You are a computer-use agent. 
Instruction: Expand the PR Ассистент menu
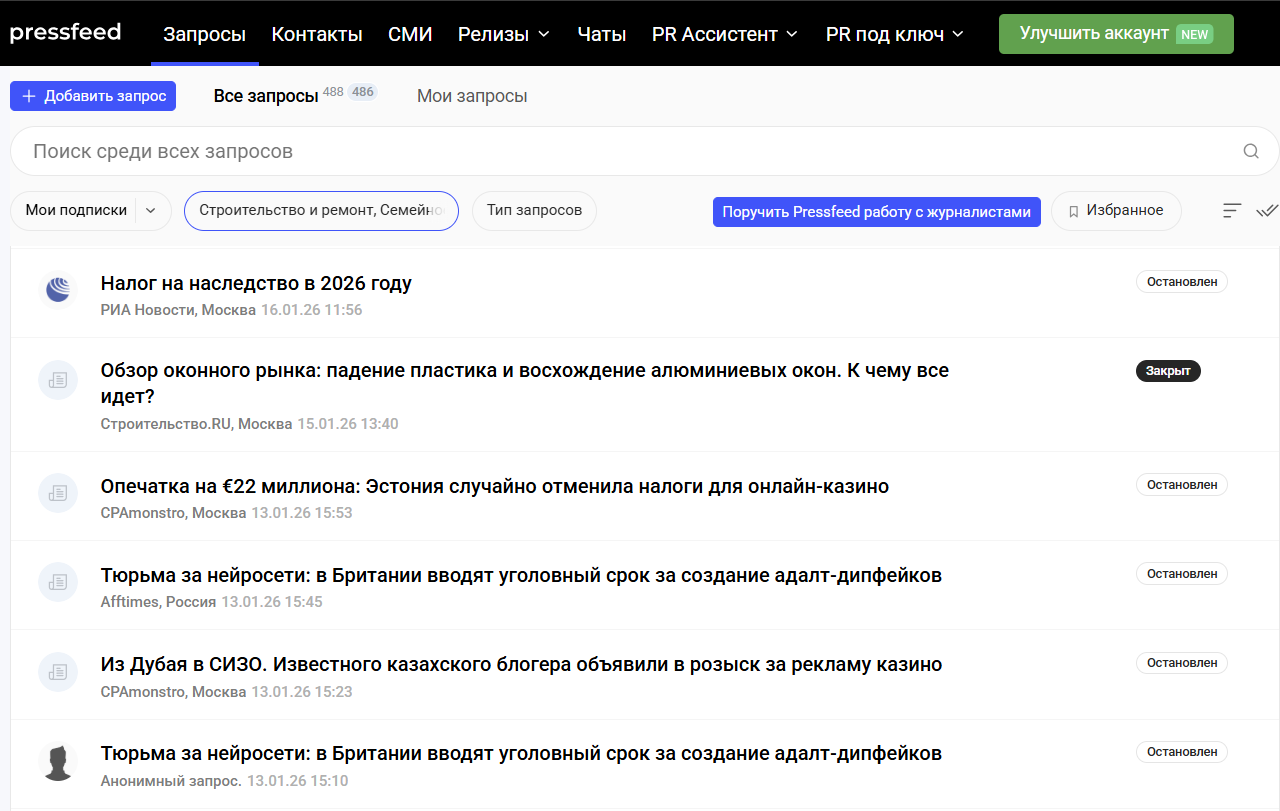[724, 34]
